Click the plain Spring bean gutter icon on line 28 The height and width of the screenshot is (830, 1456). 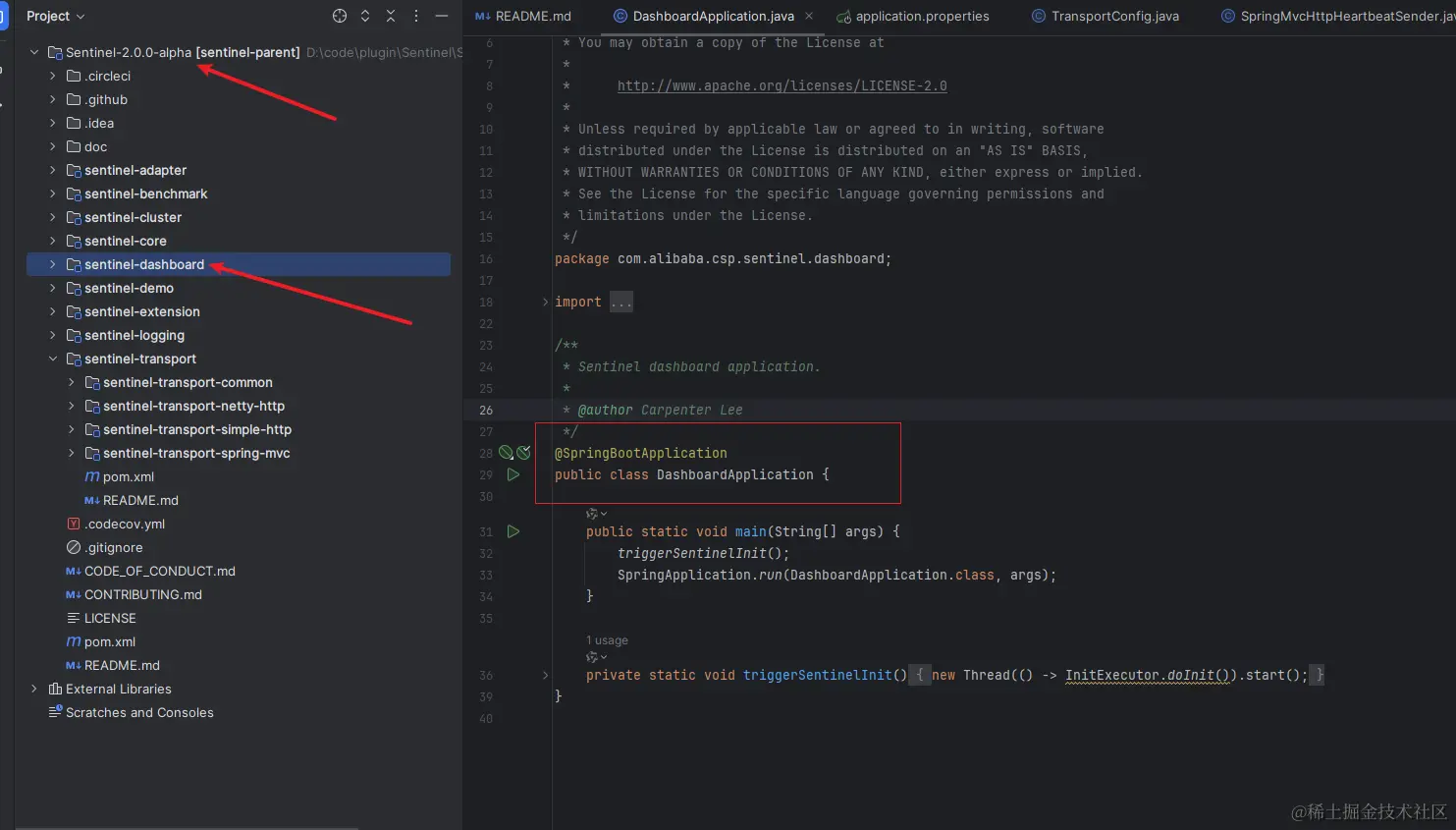[x=506, y=453]
